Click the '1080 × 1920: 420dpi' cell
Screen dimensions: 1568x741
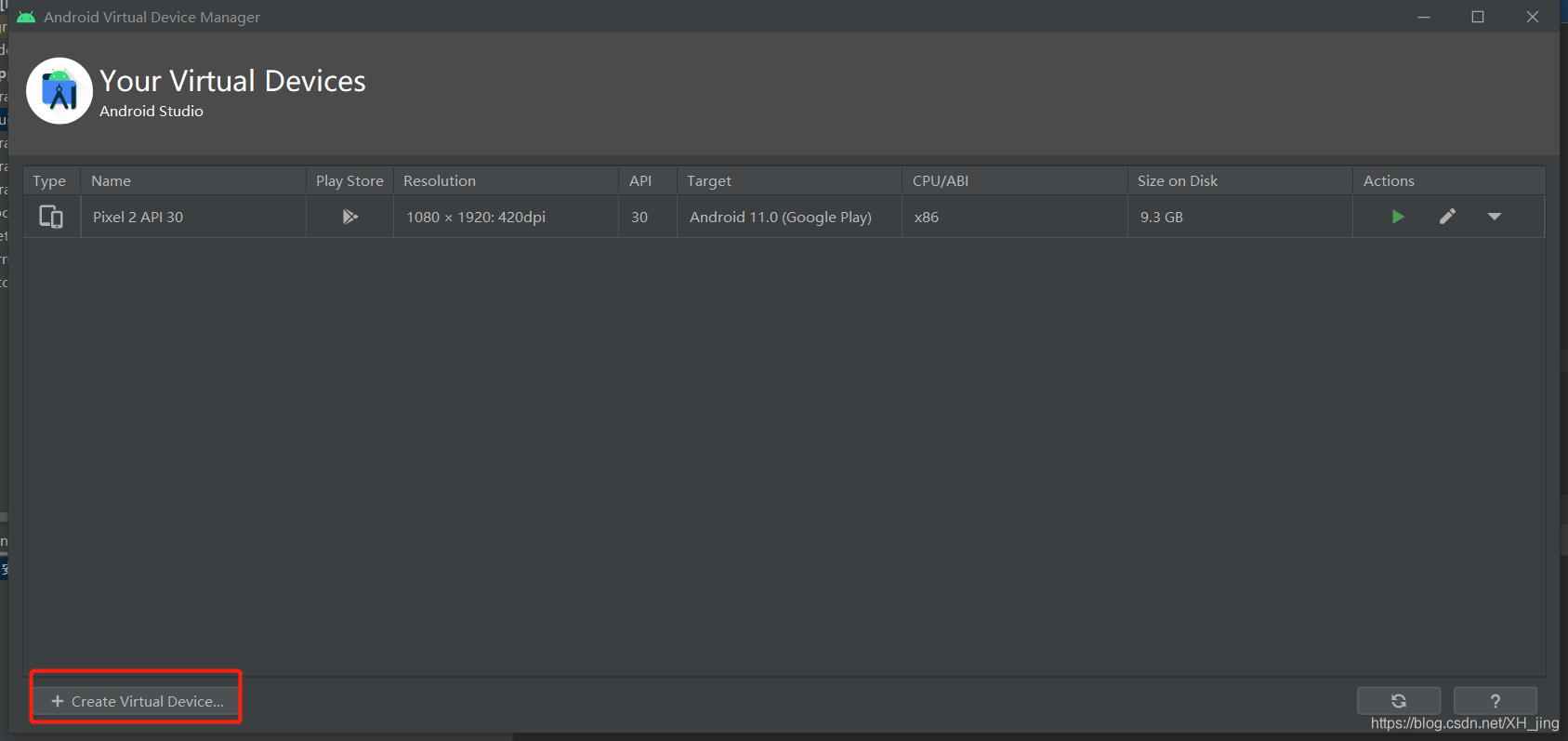(x=506, y=217)
